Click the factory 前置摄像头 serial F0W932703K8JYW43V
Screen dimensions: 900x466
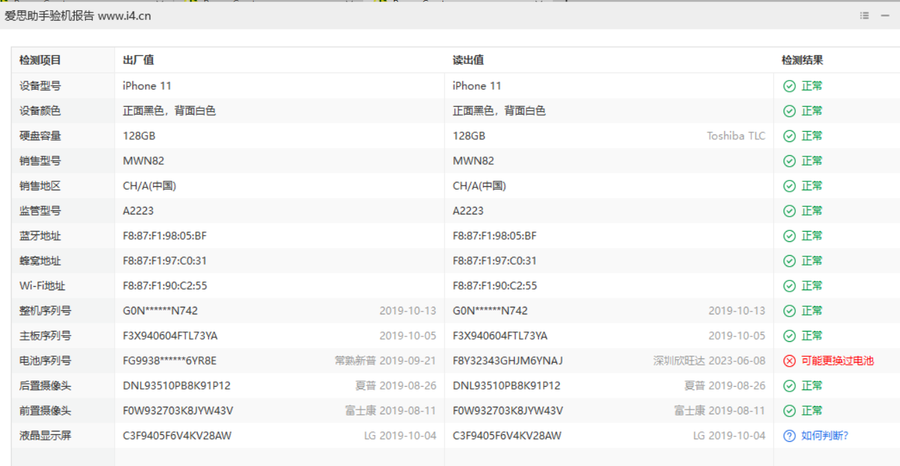coord(177,411)
